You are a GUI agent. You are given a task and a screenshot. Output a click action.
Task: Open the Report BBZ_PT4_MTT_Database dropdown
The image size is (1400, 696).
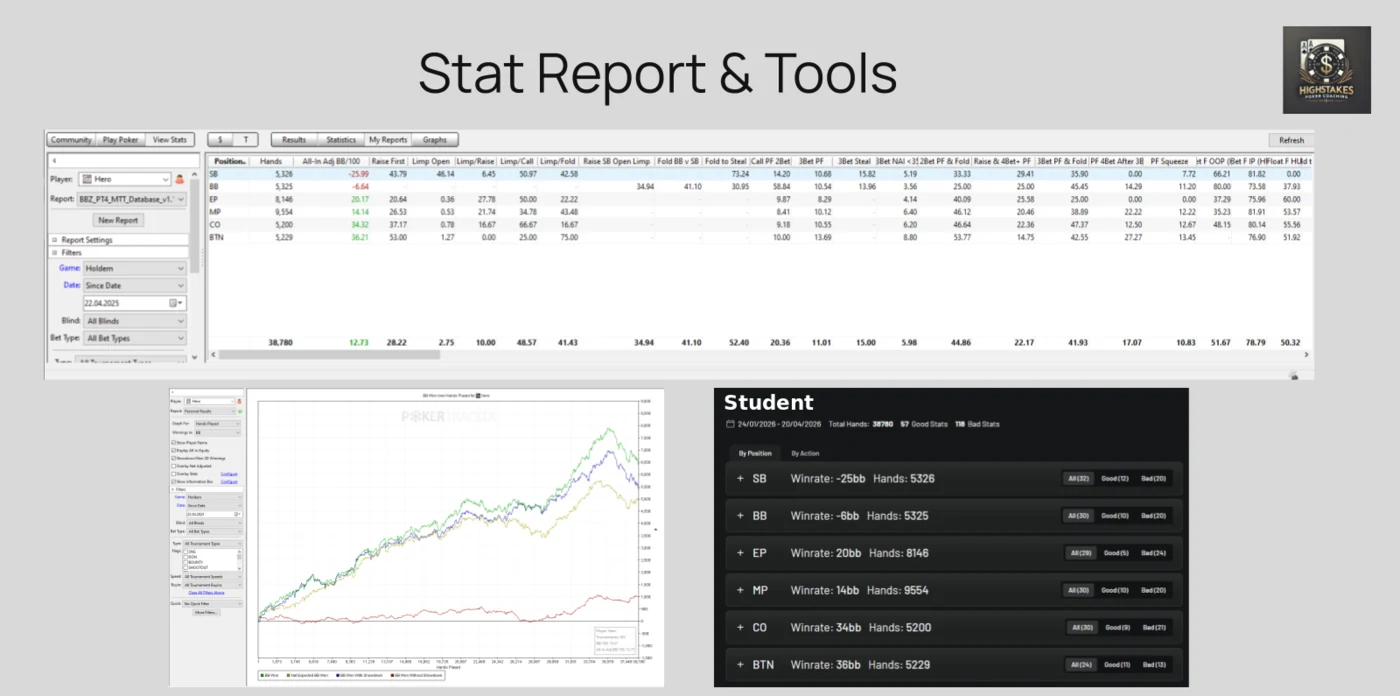click(132, 199)
